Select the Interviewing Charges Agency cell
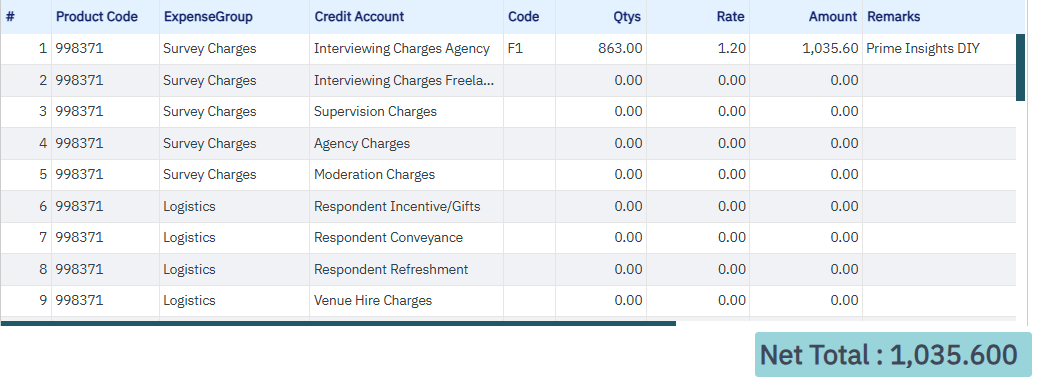 [x=406, y=49]
